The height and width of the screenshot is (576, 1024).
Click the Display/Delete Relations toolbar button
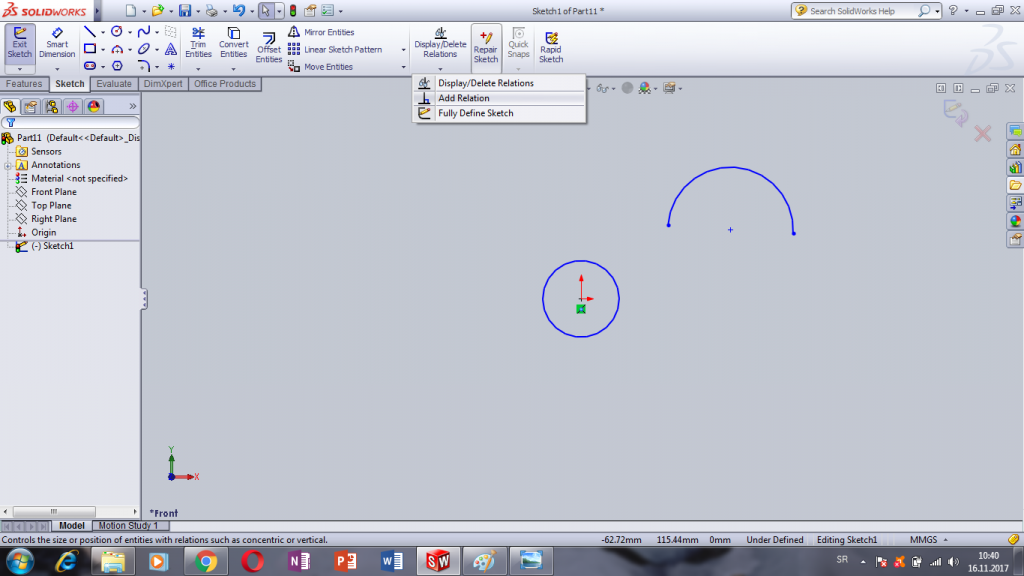click(x=440, y=43)
